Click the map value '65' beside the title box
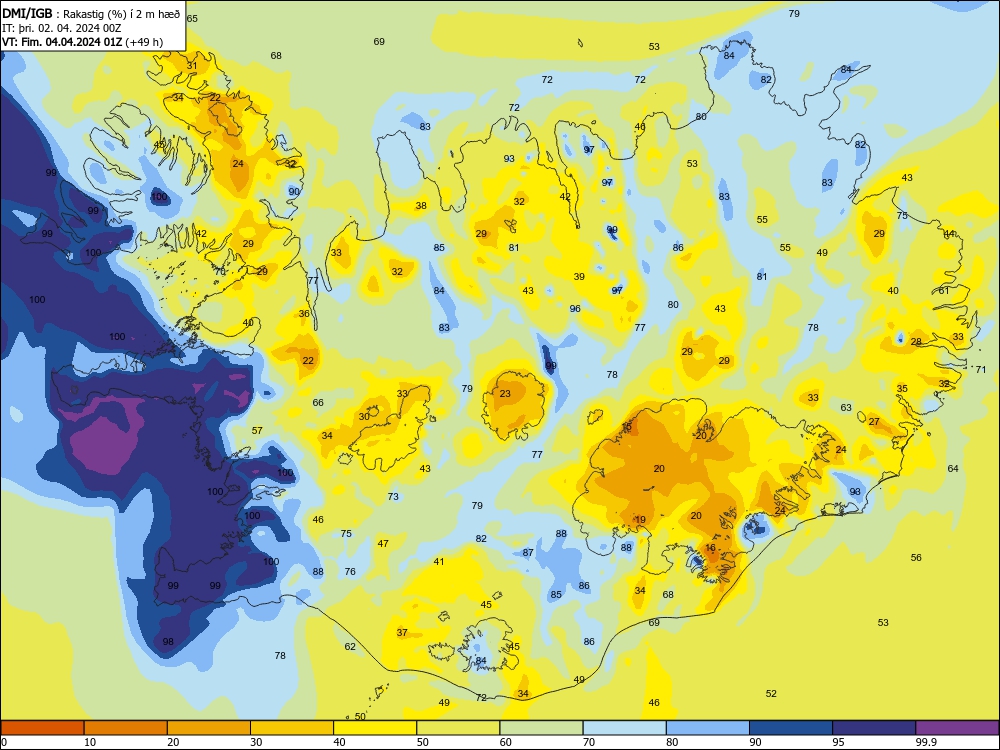 (192, 18)
